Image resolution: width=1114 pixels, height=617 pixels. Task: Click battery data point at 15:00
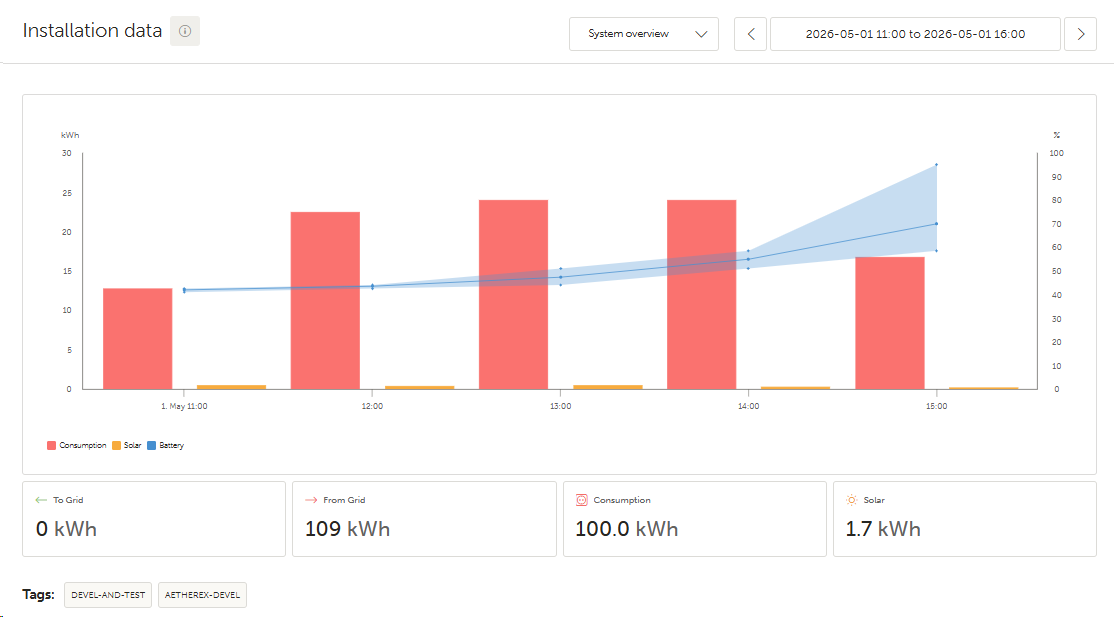[x=936, y=224]
